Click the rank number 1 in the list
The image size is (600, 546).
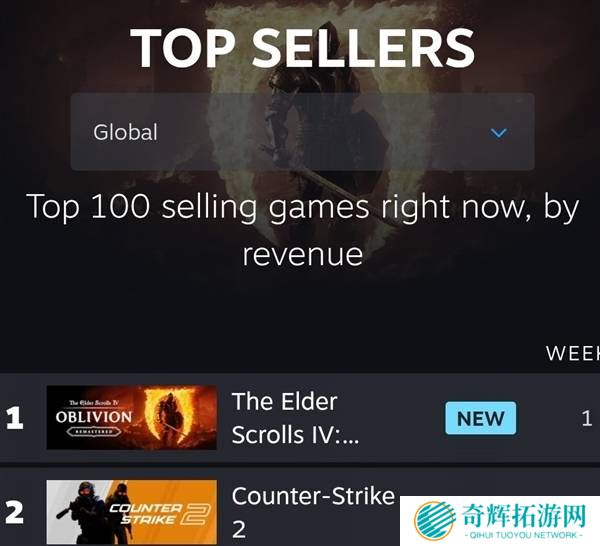[15, 417]
